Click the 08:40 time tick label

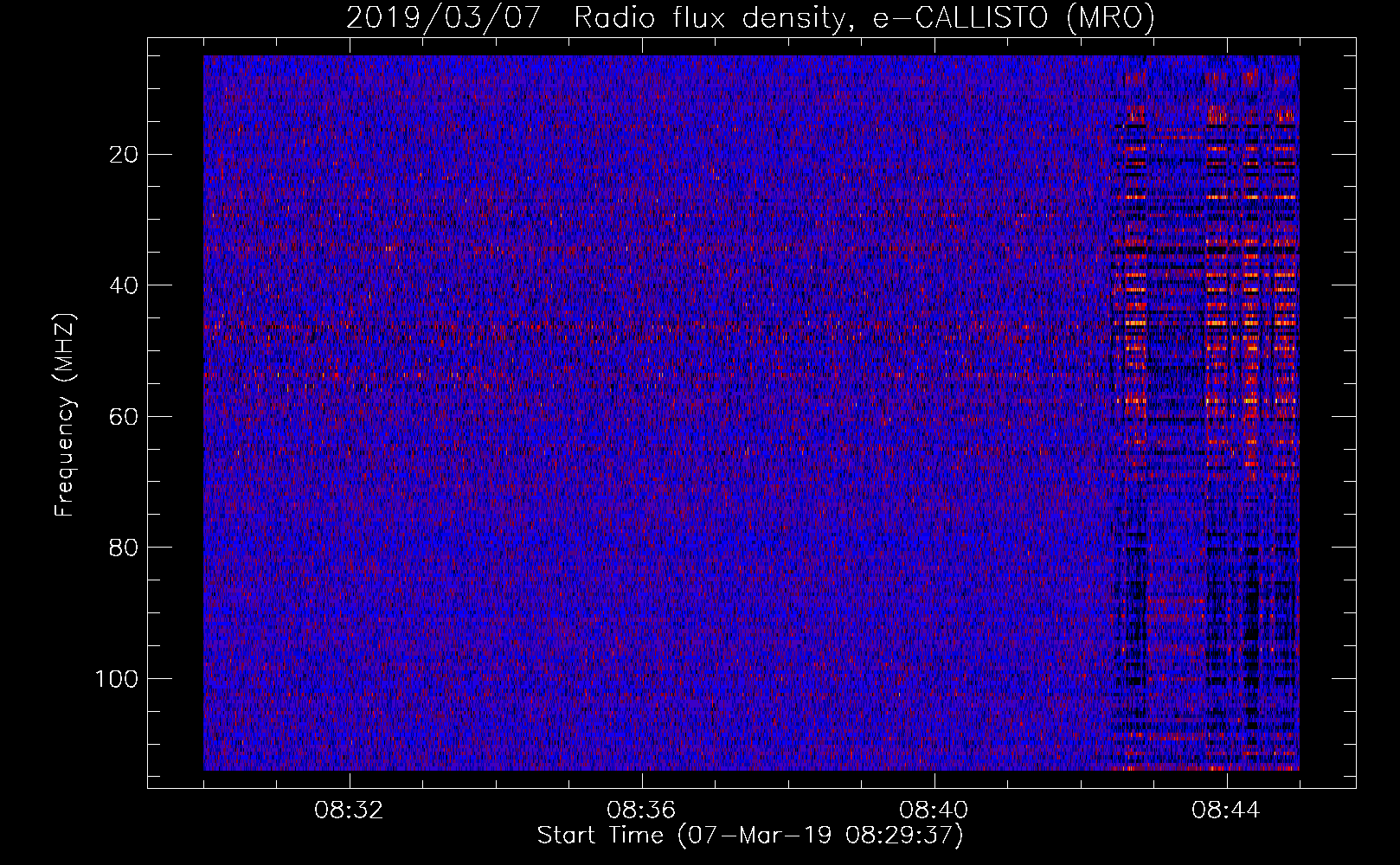click(934, 811)
